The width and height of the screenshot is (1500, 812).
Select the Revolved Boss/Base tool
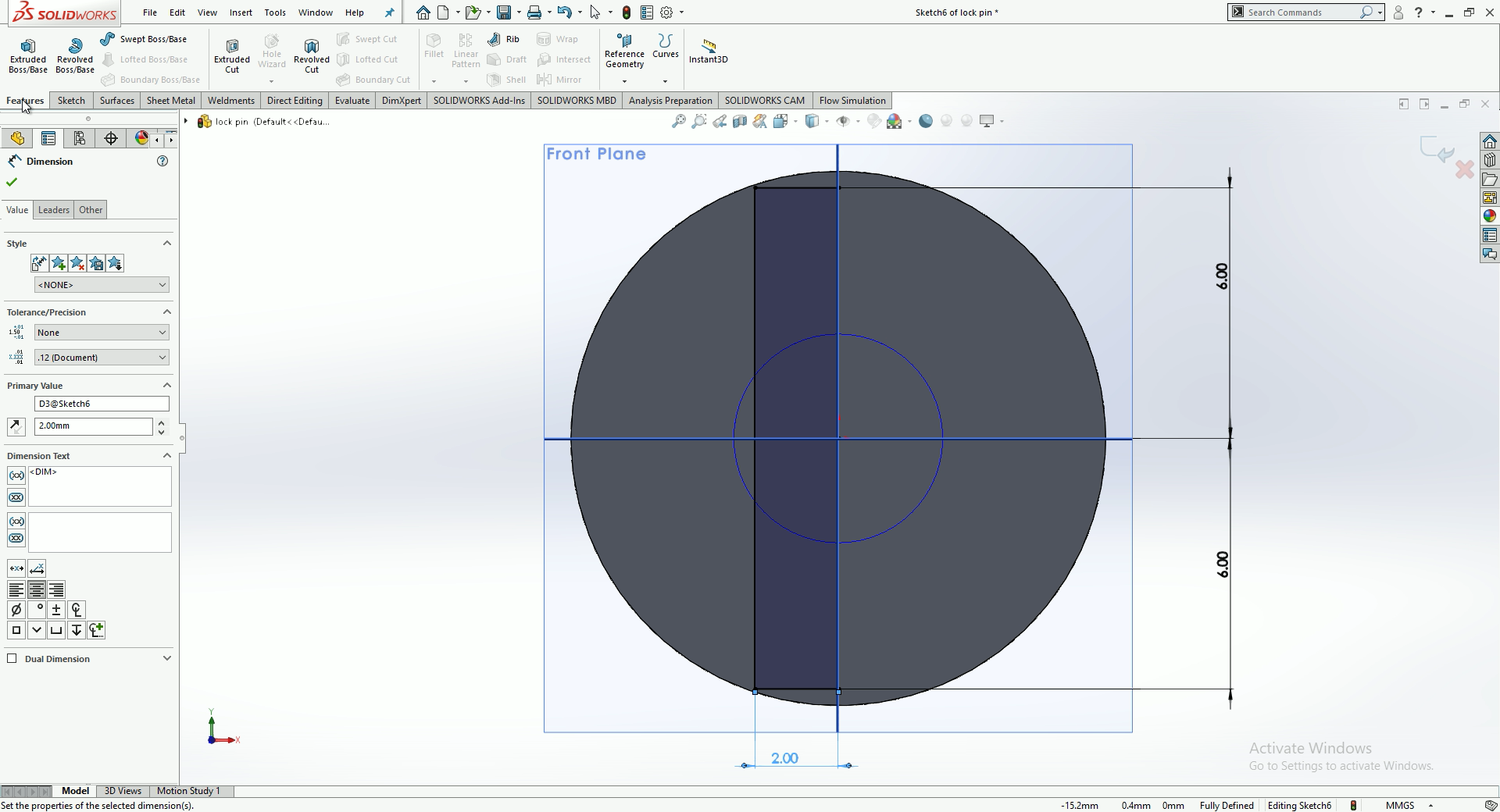click(x=75, y=56)
